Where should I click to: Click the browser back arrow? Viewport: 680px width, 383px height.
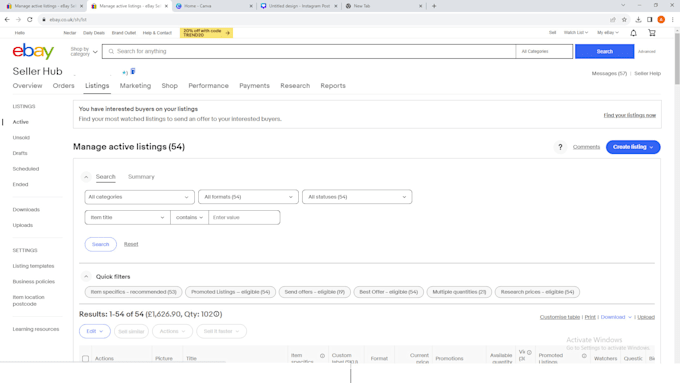[7, 20]
